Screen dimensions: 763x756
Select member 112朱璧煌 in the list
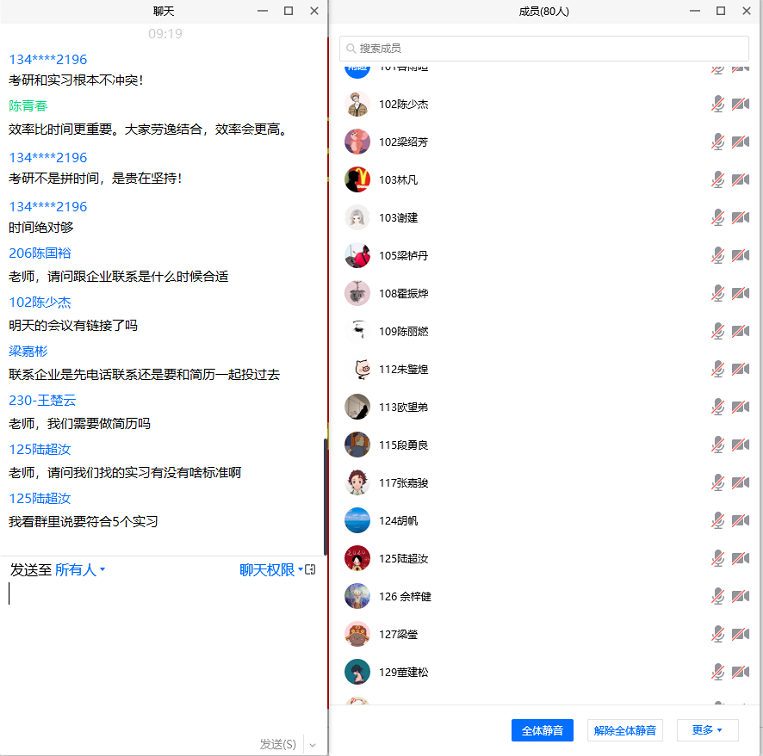[403, 370]
